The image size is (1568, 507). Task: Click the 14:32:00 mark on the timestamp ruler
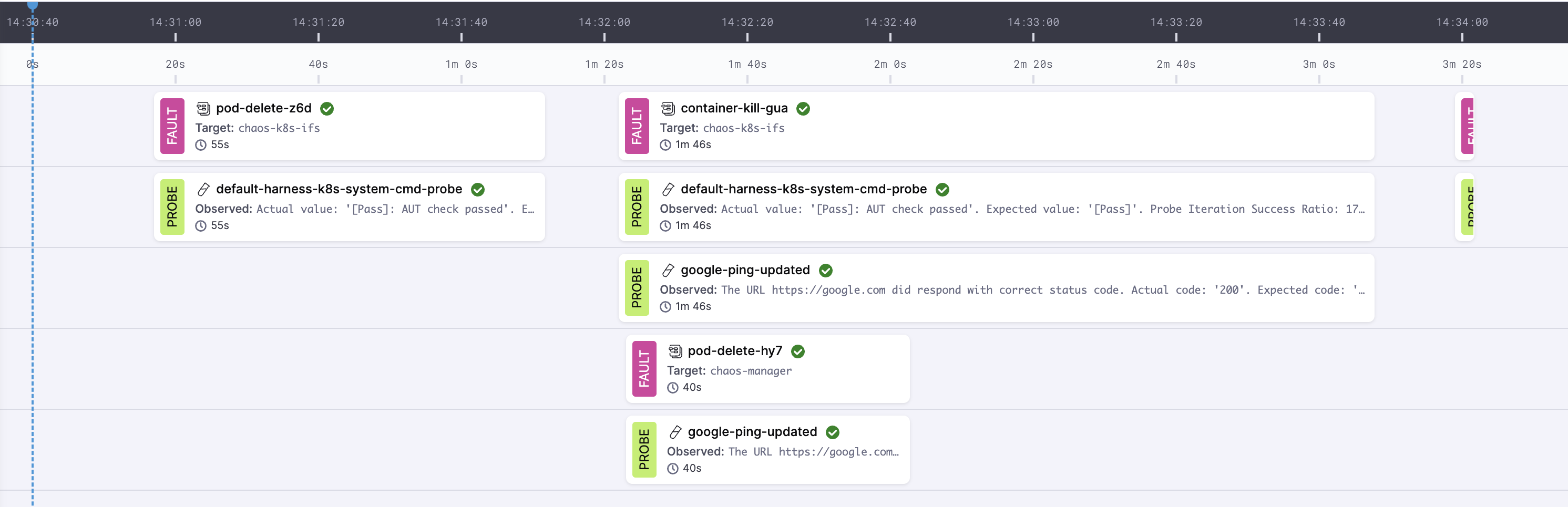(x=604, y=23)
